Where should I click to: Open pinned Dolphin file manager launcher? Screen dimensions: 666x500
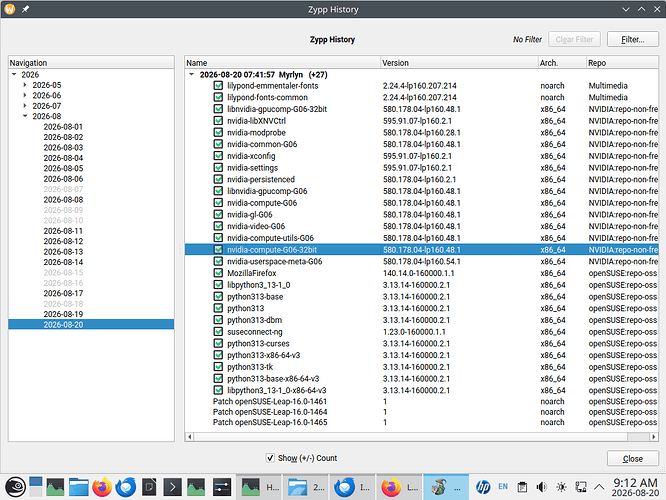tap(79, 487)
